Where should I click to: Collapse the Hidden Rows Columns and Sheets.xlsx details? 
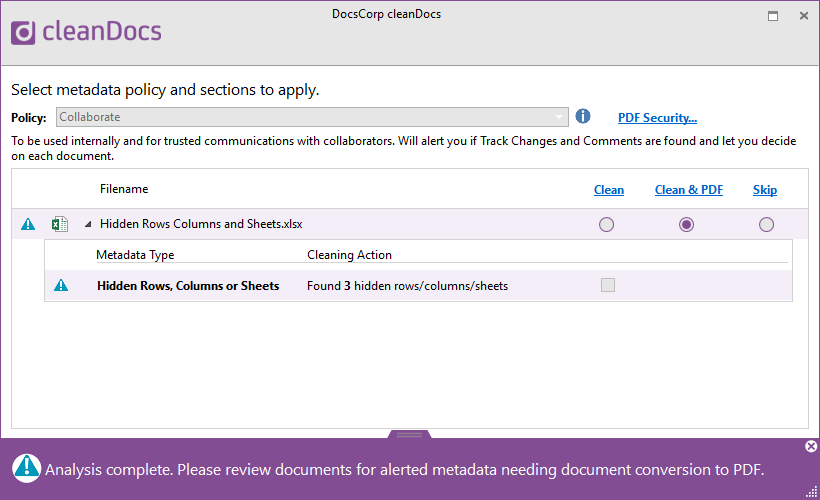(x=88, y=224)
